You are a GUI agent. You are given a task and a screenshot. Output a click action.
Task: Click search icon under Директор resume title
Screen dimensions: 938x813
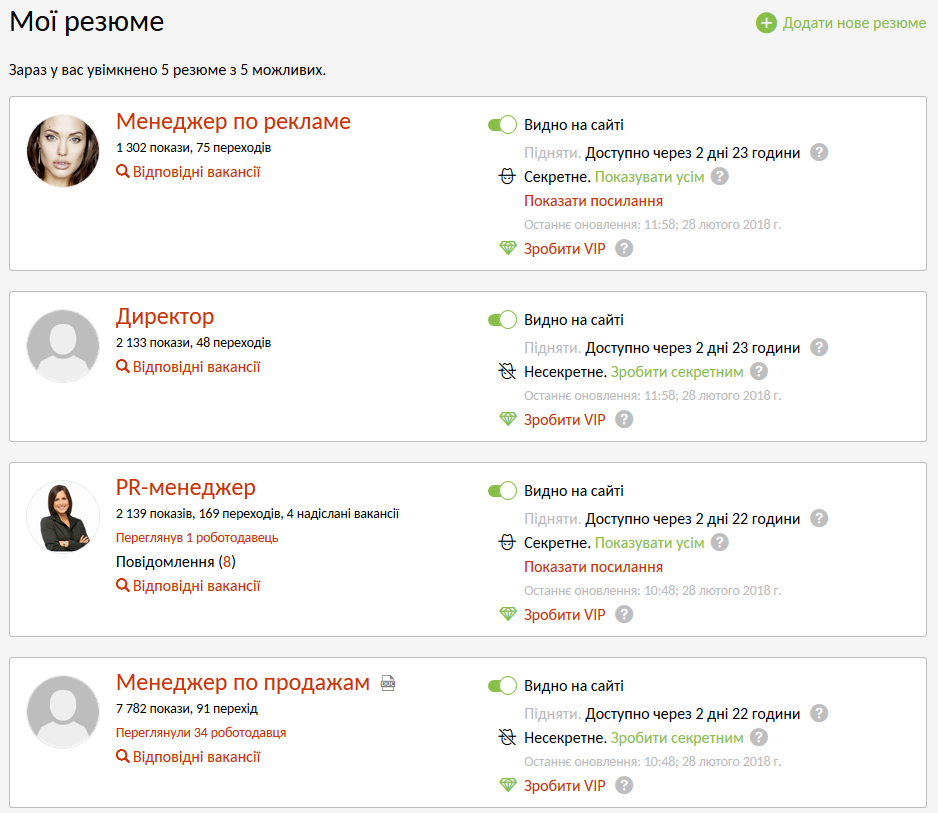click(123, 367)
